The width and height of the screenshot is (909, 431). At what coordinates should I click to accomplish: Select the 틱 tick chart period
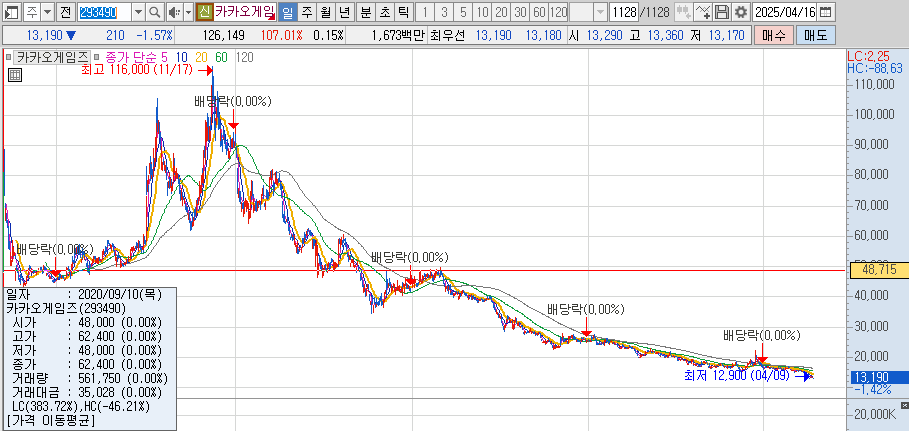403,12
